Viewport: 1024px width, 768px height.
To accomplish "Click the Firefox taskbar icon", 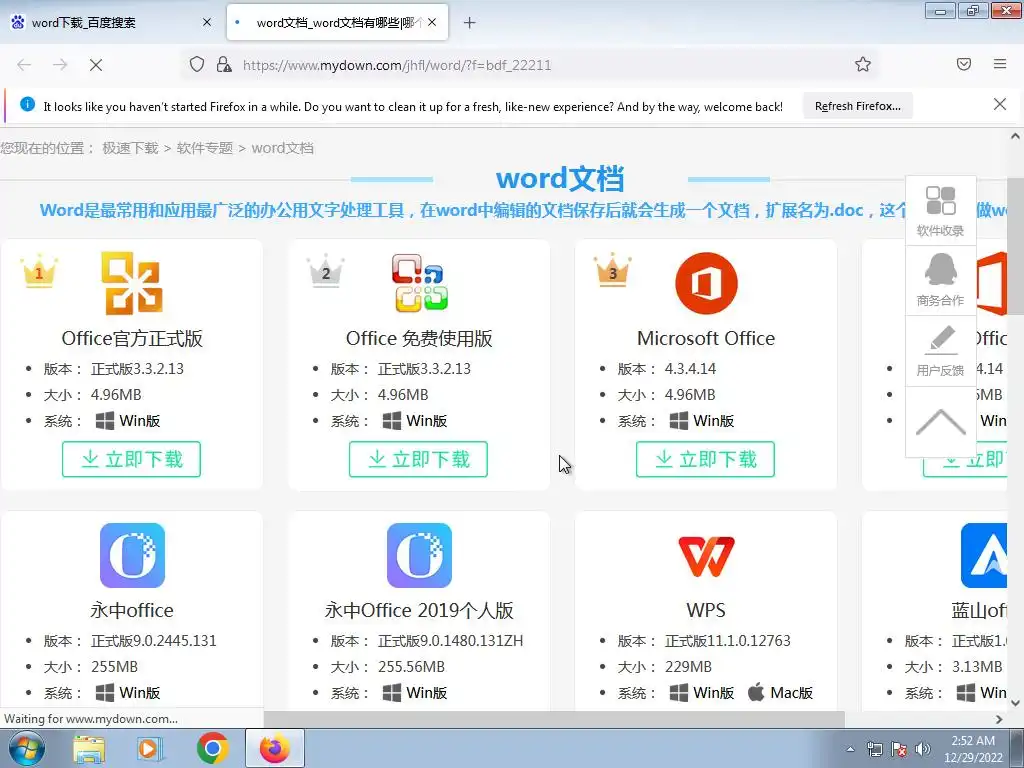I will (x=274, y=748).
